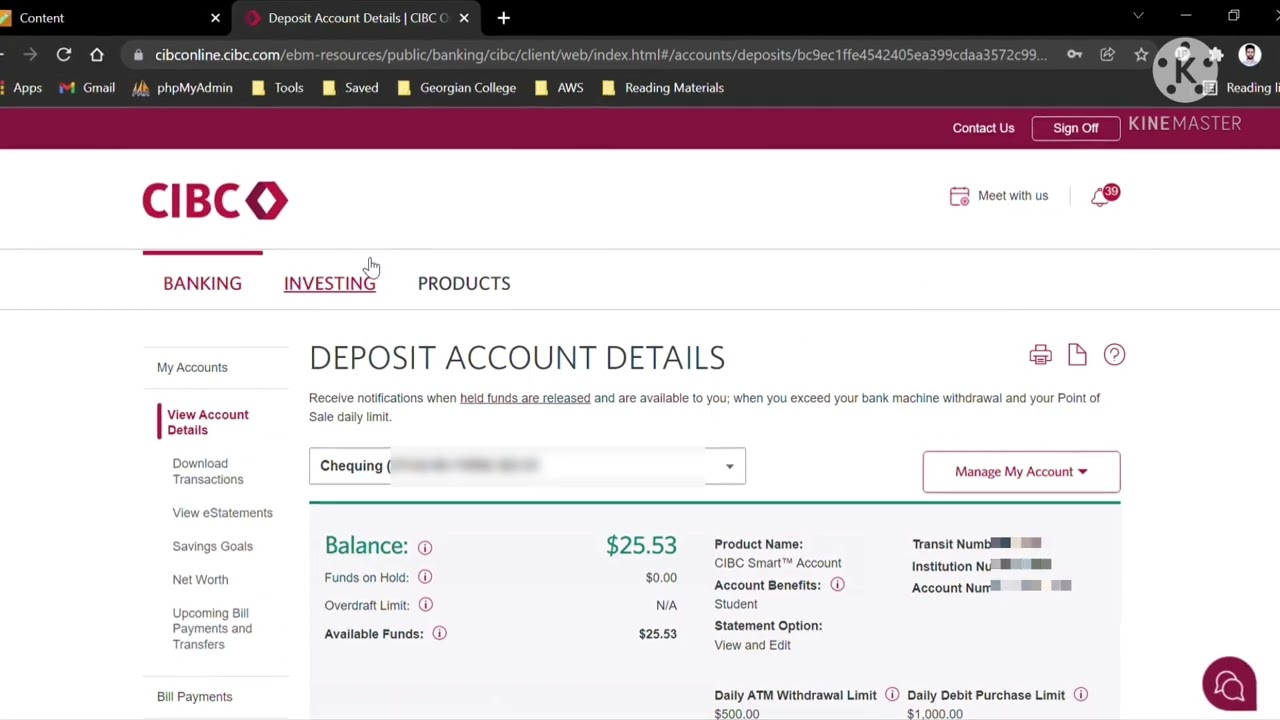This screenshot has width=1280, height=720.
Task: Click the CIBC logo
Action: pyautogui.click(x=215, y=200)
